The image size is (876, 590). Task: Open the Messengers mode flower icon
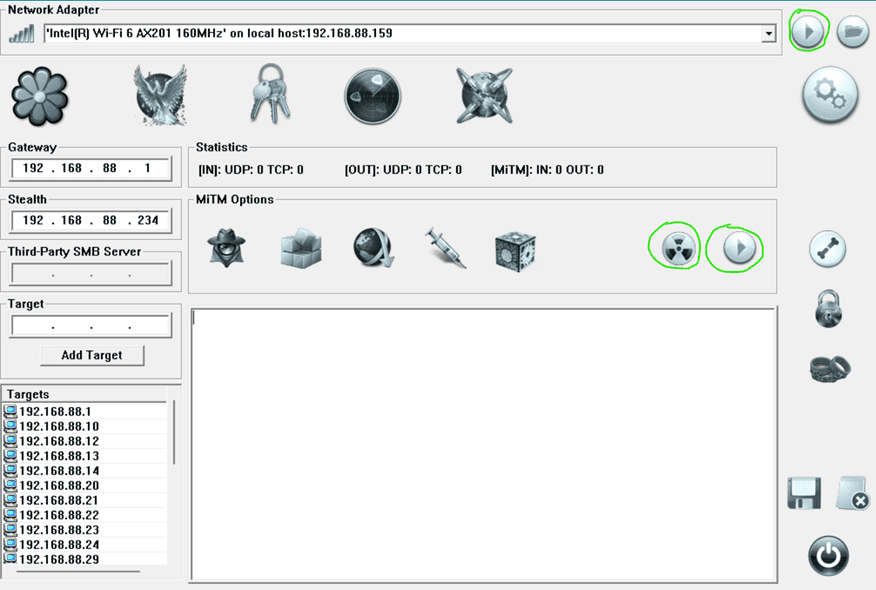coord(40,97)
